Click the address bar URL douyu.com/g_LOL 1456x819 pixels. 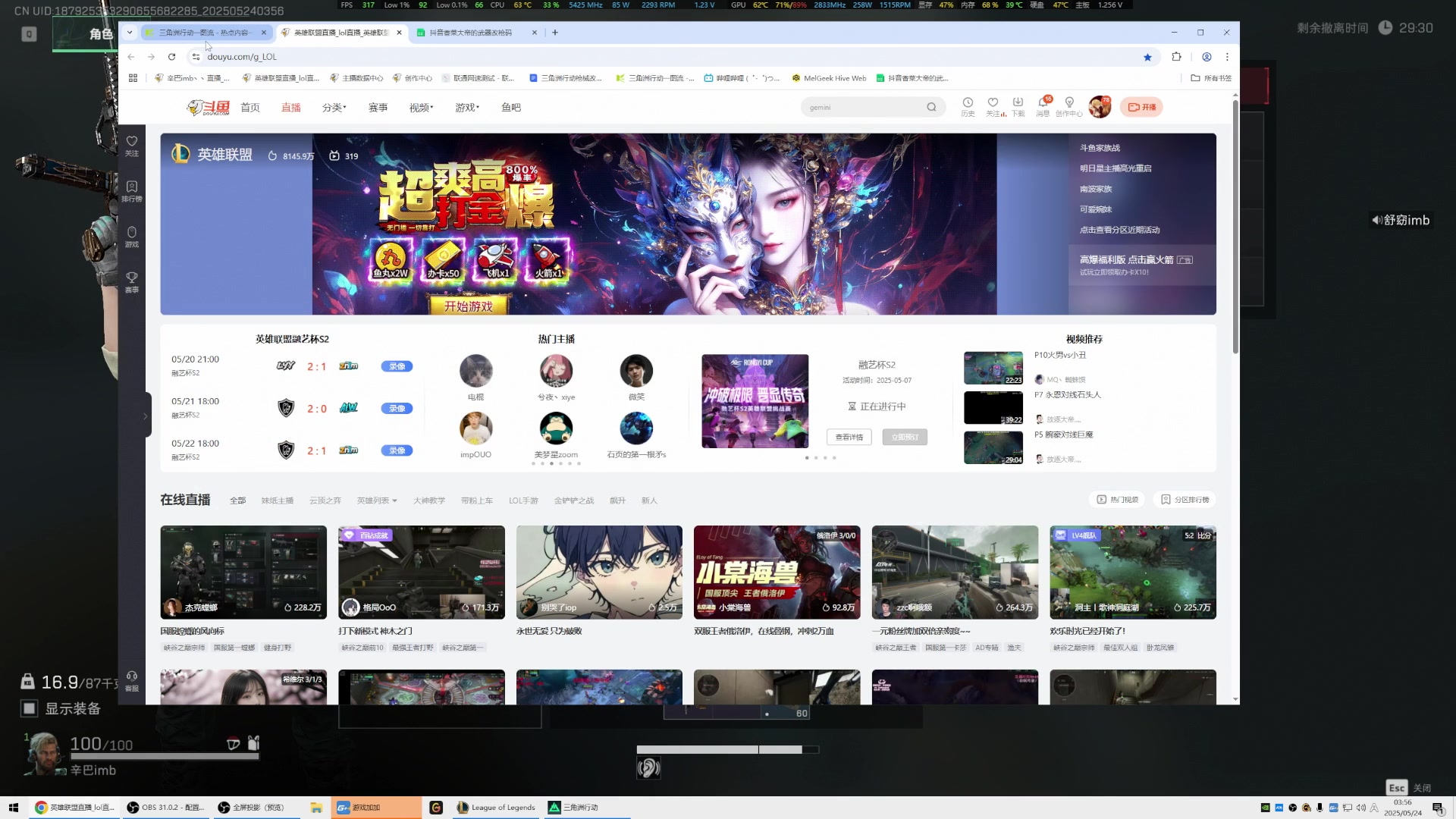pos(242,57)
